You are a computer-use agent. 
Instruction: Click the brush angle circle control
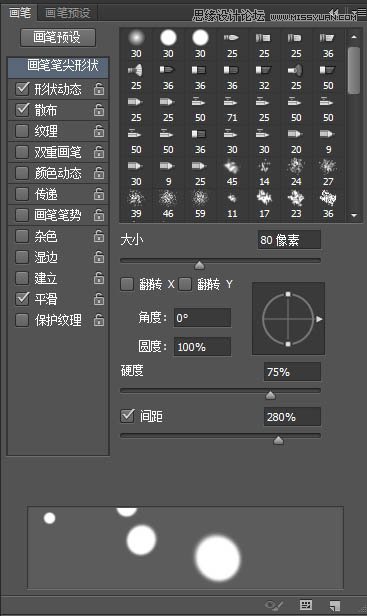tap(288, 319)
